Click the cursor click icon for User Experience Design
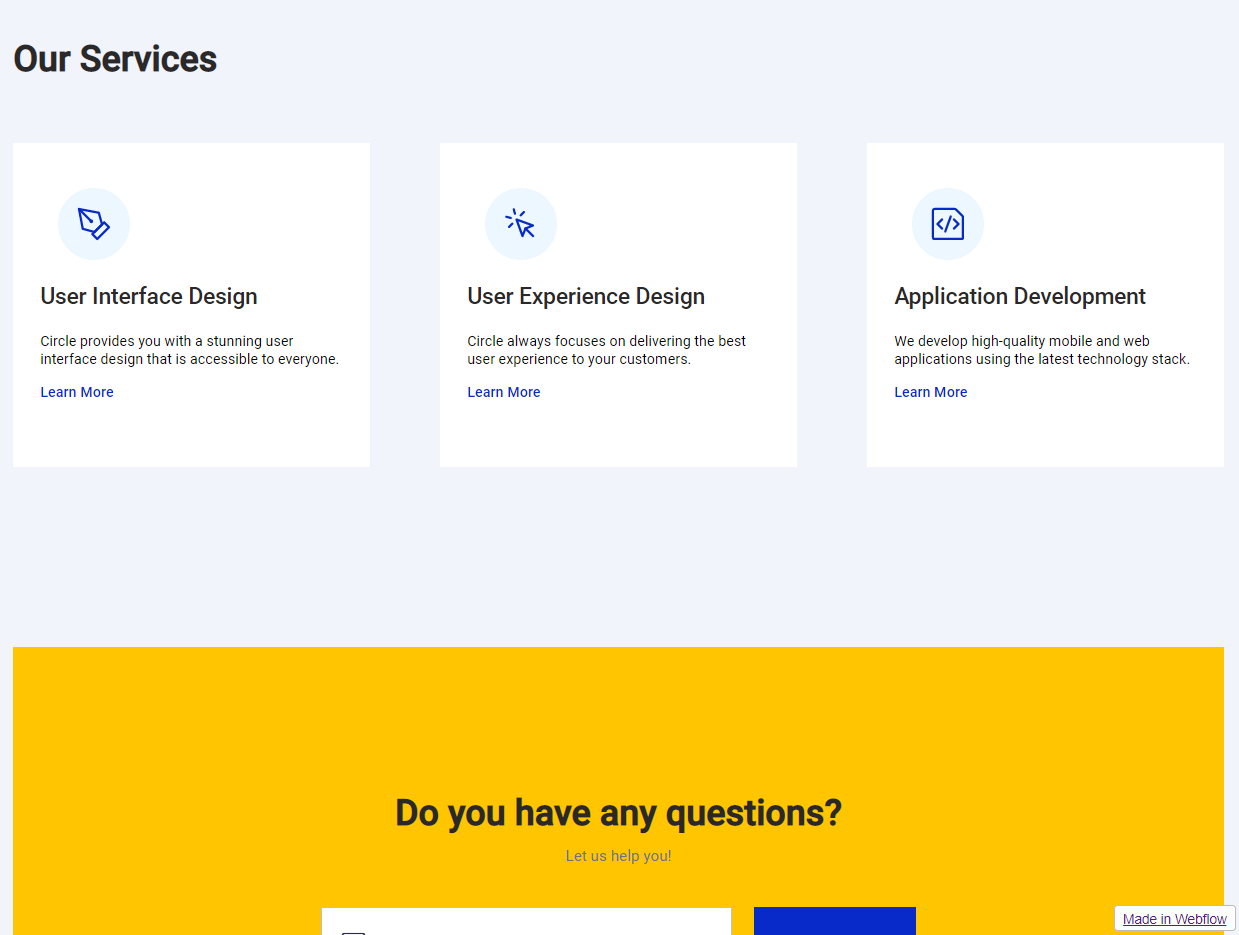 click(x=521, y=224)
